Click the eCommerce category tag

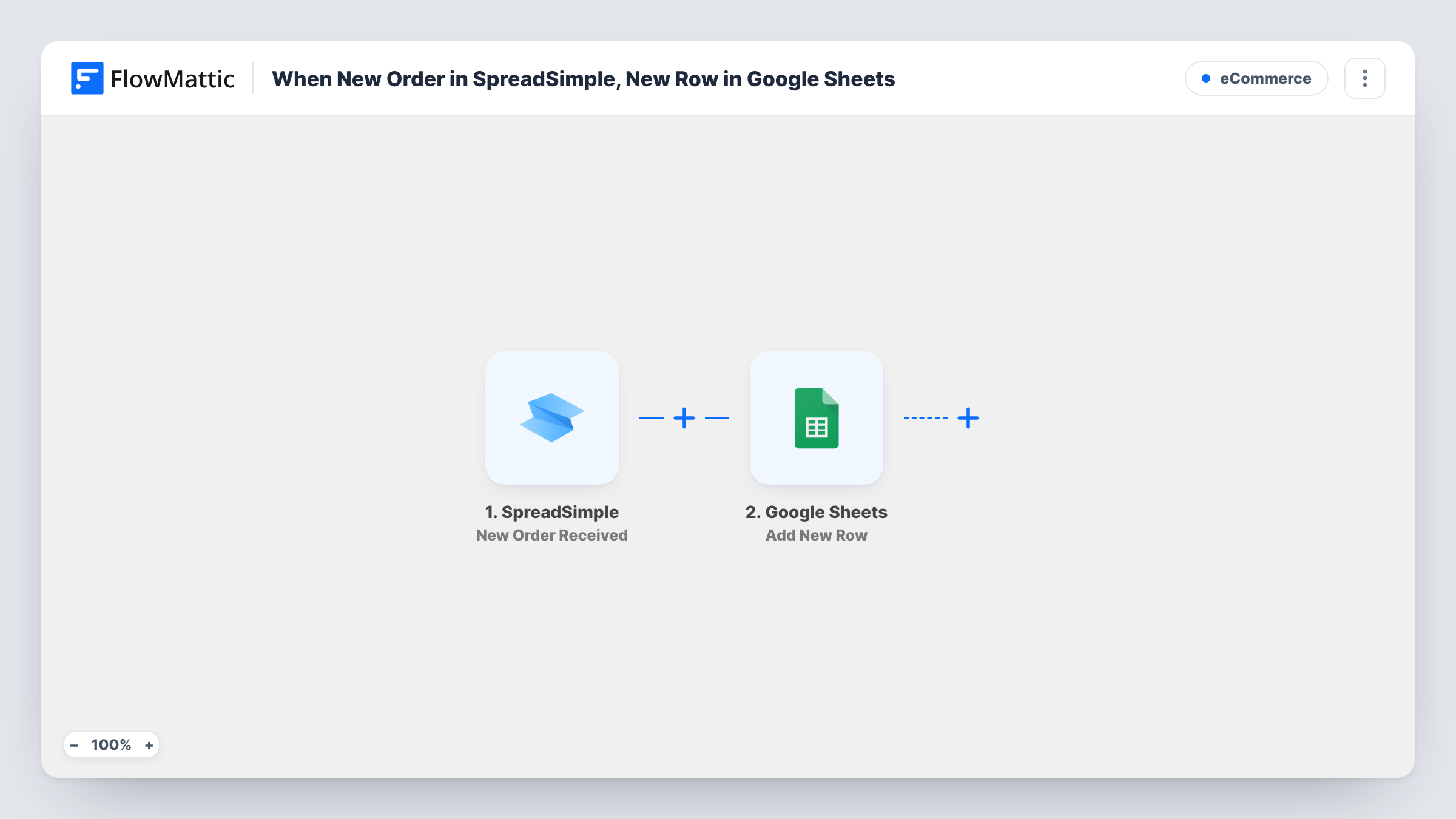1256,78
